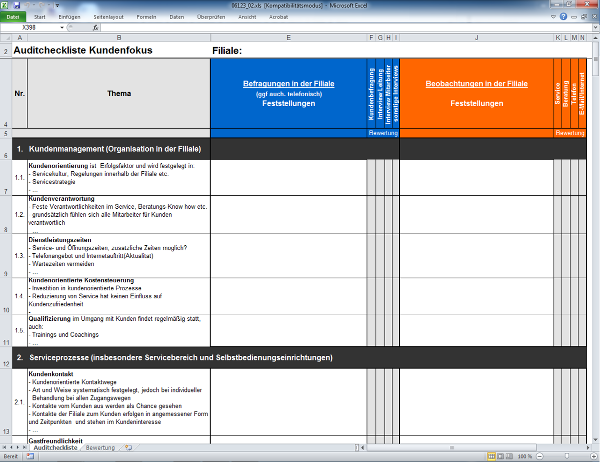This screenshot has height=462, width=600.
Task: Click the Kundenverantwortung topic cell
Action: (119, 214)
